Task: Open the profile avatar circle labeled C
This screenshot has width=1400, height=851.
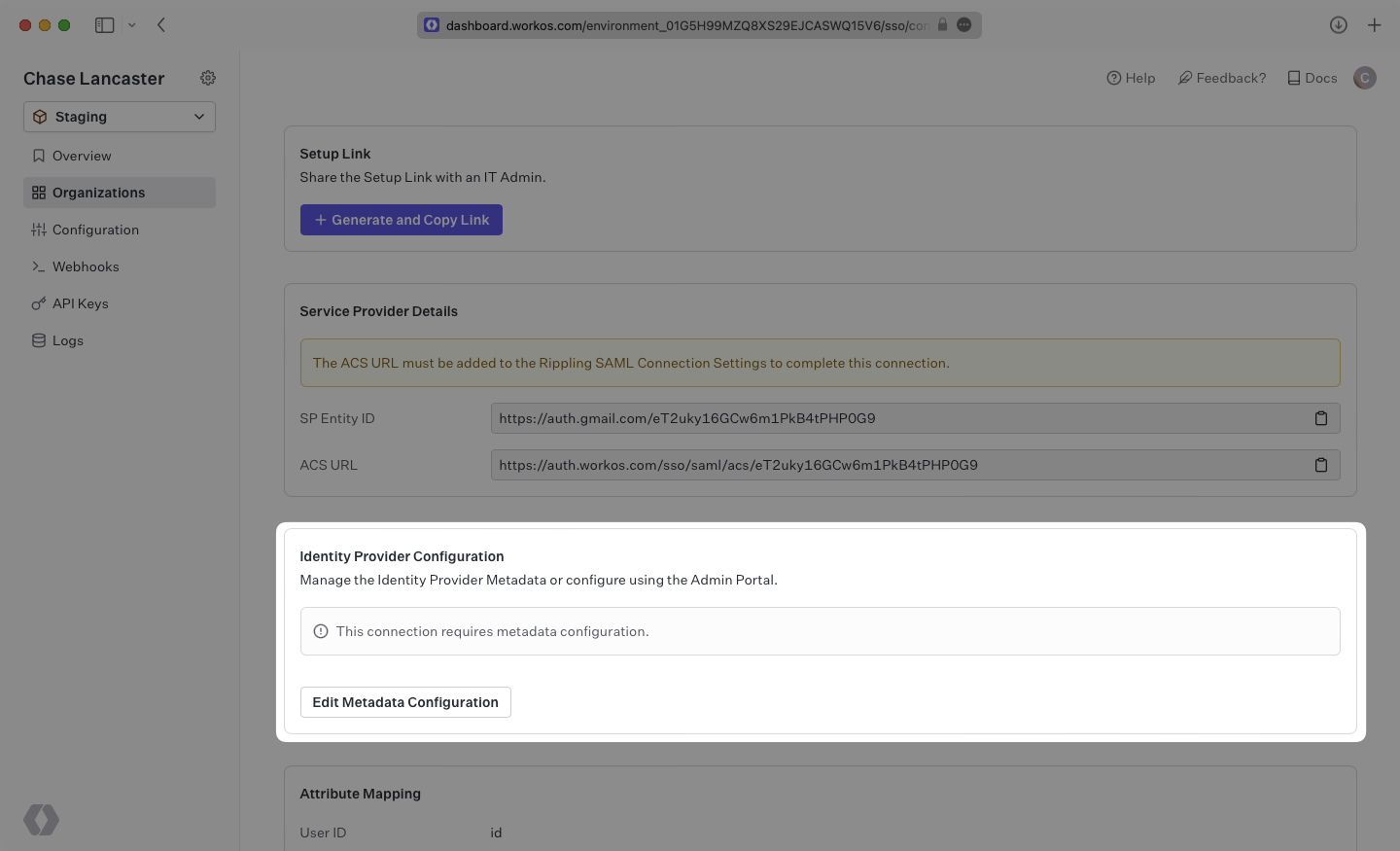Action: point(1364,77)
